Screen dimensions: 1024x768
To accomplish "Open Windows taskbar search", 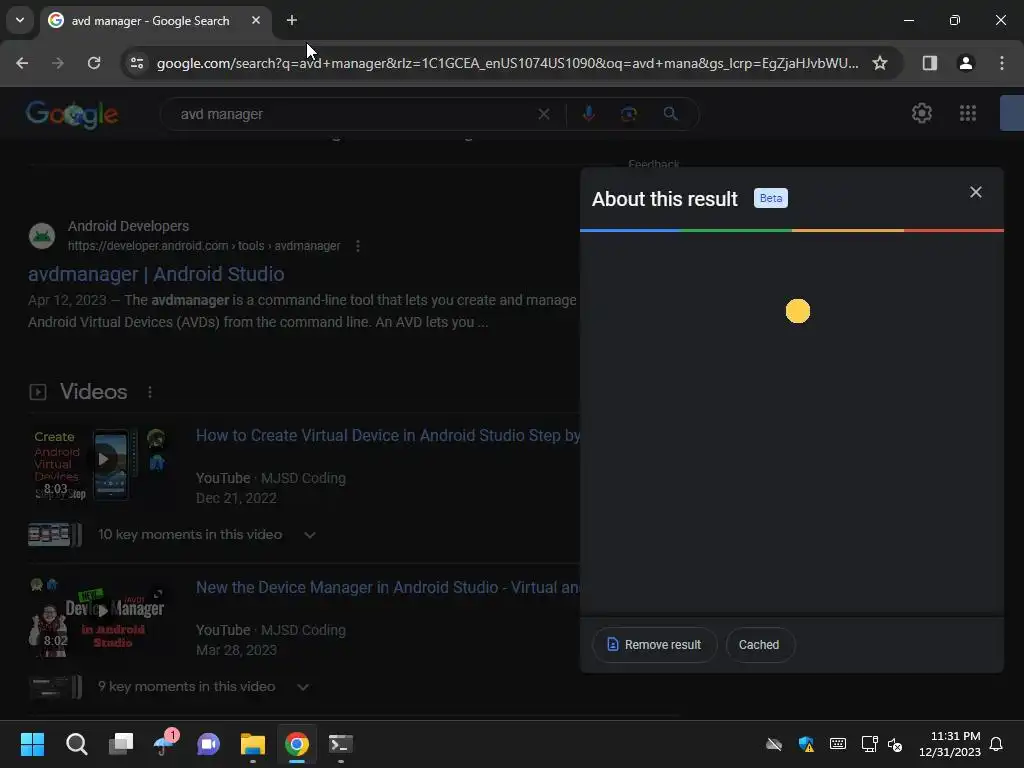I will [x=76, y=744].
